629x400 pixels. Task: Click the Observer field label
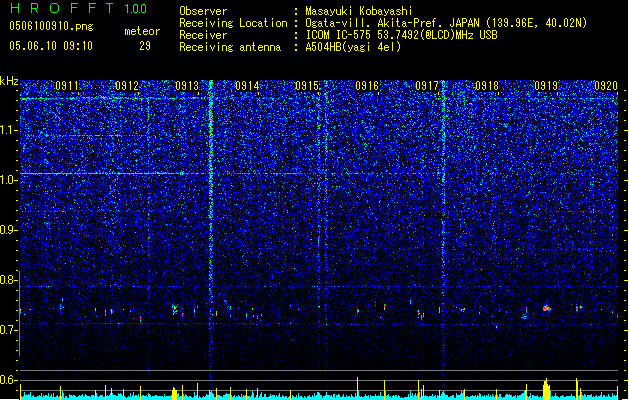point(203,11)
